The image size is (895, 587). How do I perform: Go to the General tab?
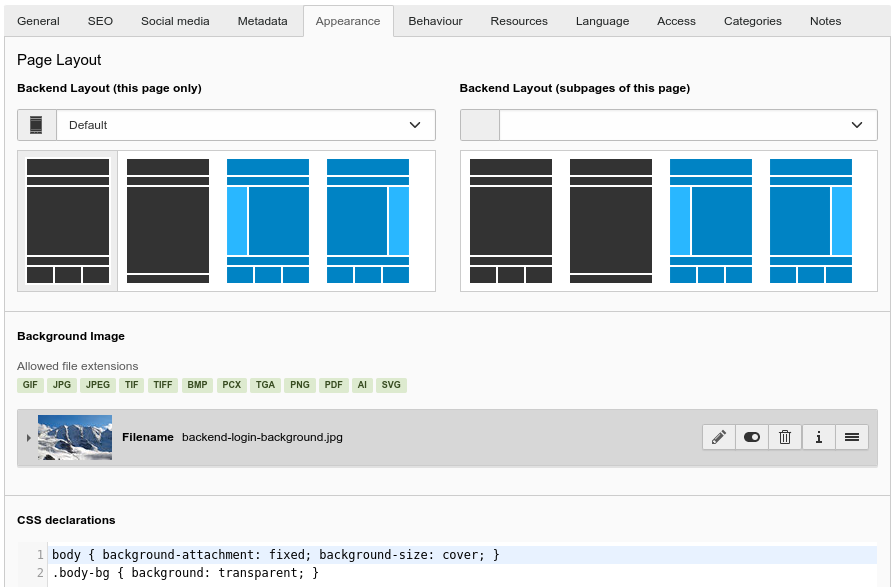(38, 20)
